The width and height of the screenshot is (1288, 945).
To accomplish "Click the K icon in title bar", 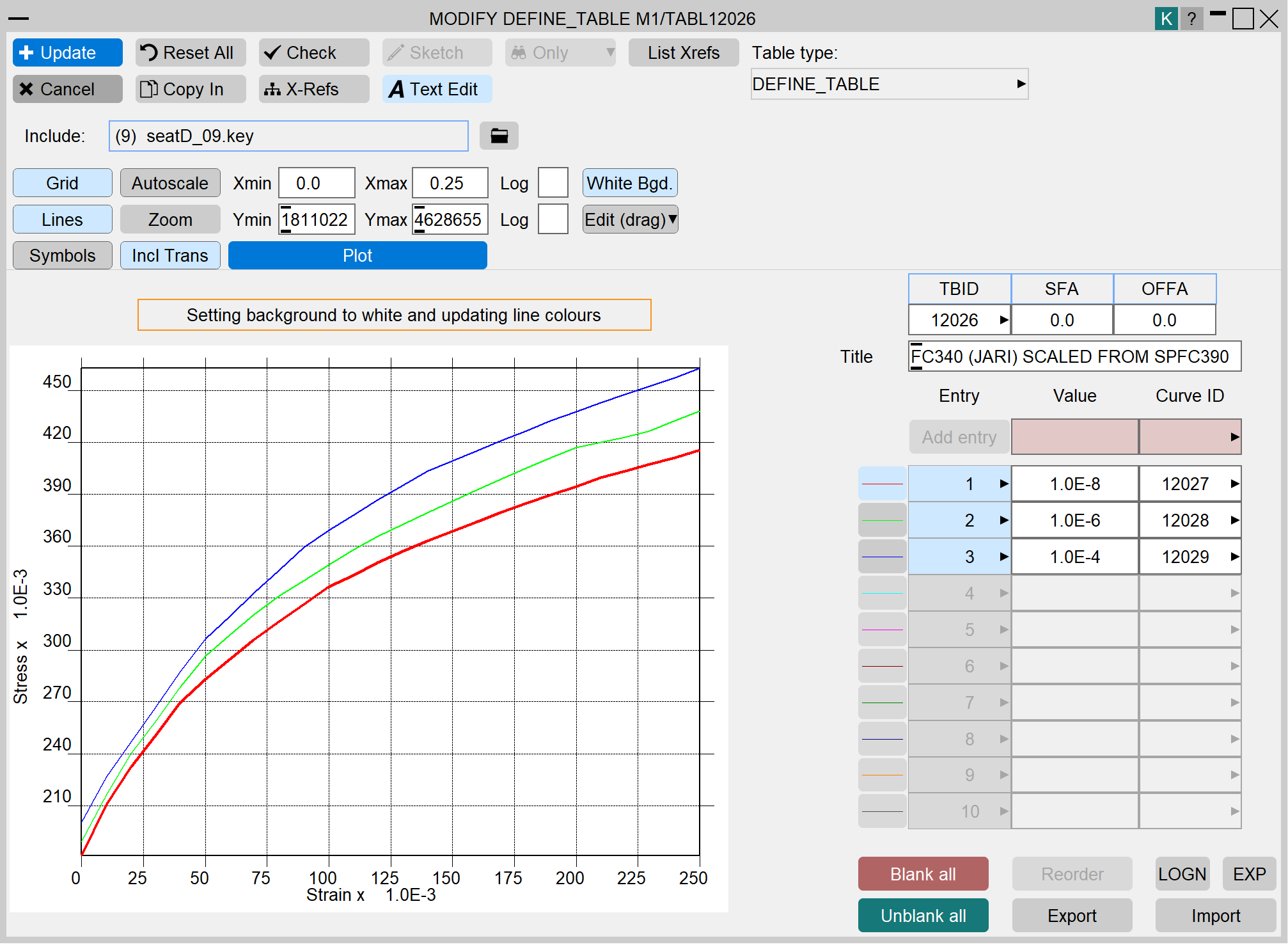I will tap(1166, 19).
